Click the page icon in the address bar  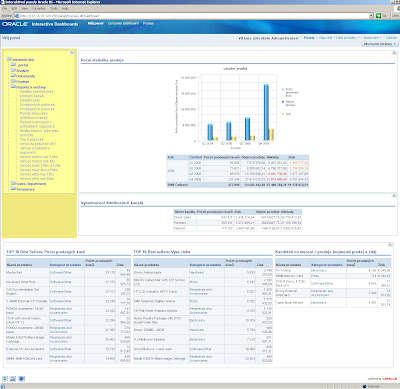click(17, 16)
